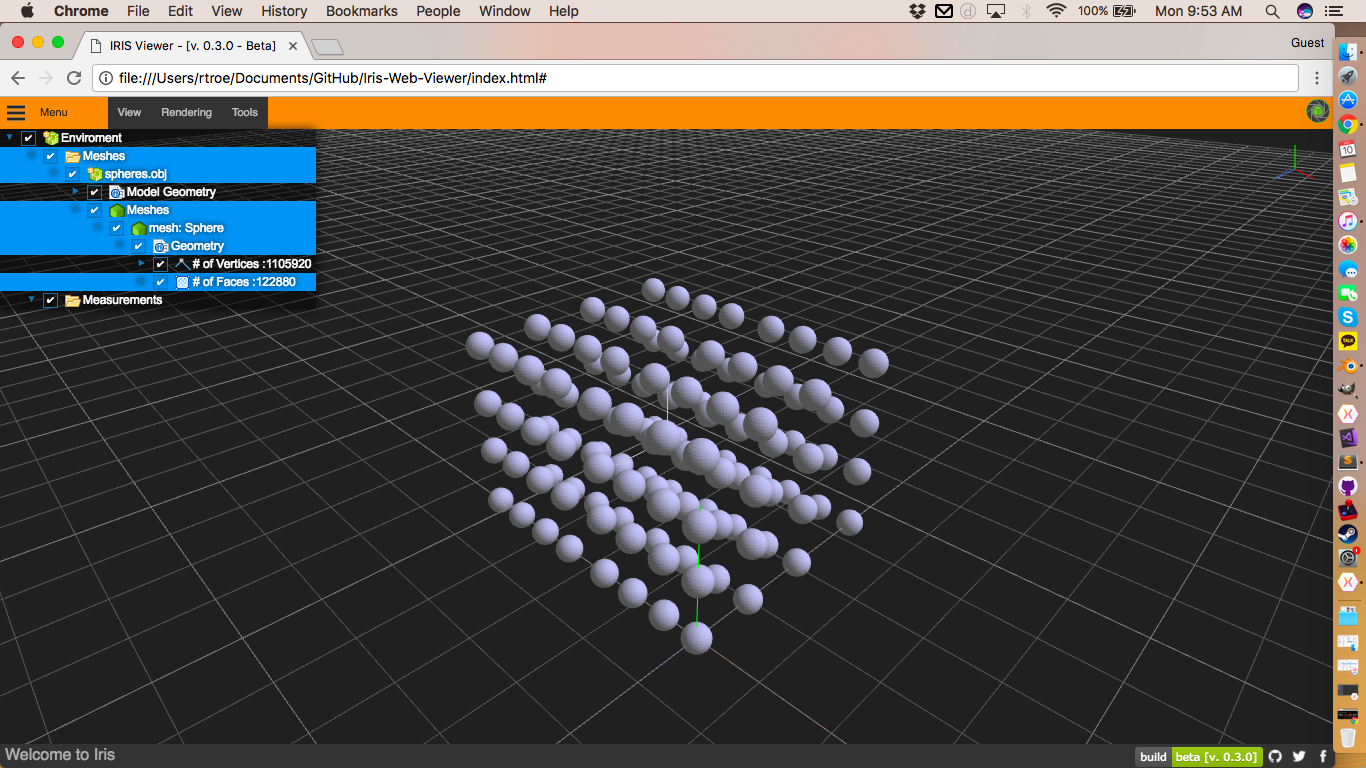Toggle the '# of Faces' checkbox
This screenshot has height=768, width=1366.
point(161,282)
